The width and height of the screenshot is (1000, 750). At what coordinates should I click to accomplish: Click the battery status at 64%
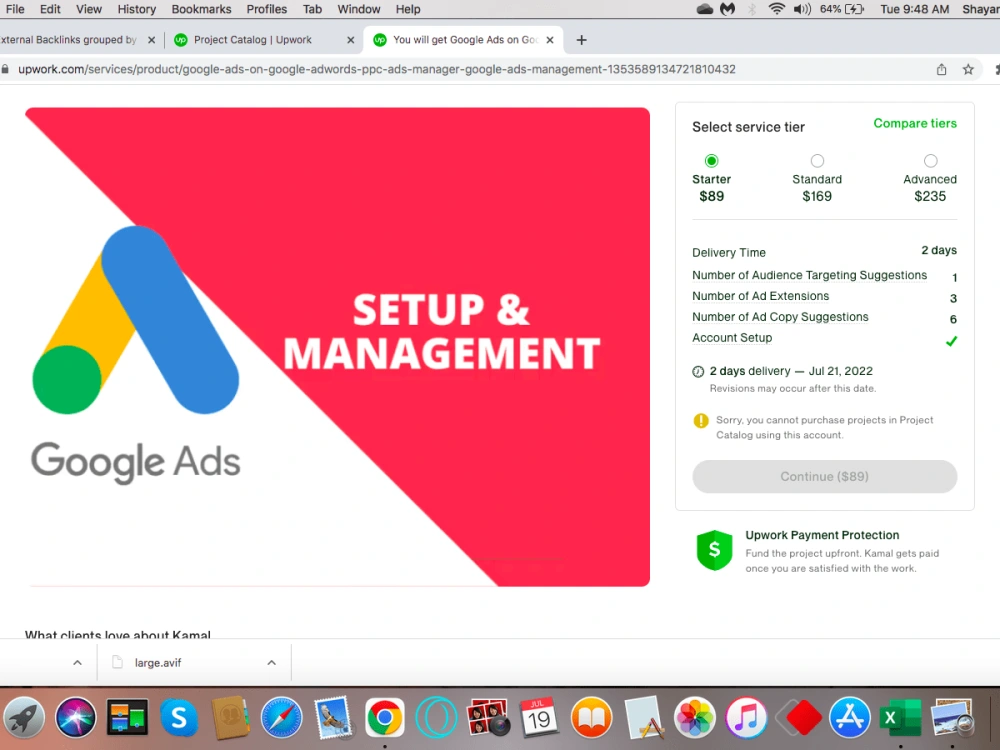pos(842,9)
